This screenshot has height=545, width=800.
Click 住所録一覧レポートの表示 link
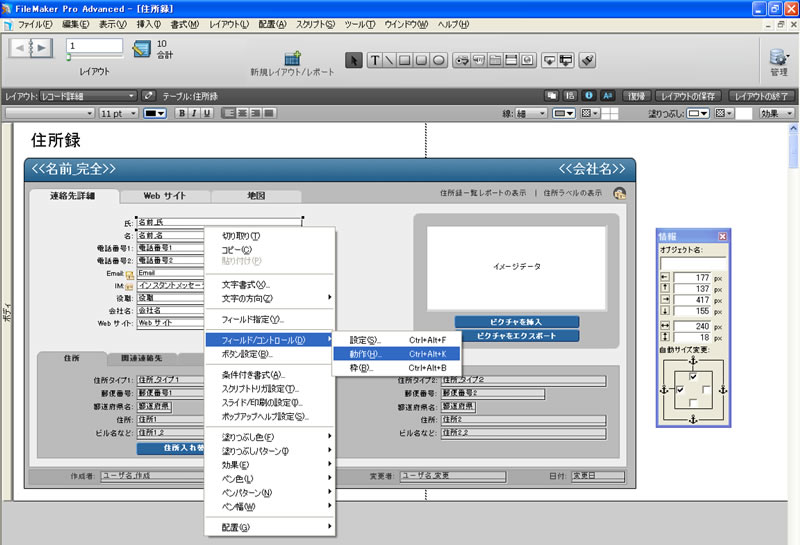[483, 193]
